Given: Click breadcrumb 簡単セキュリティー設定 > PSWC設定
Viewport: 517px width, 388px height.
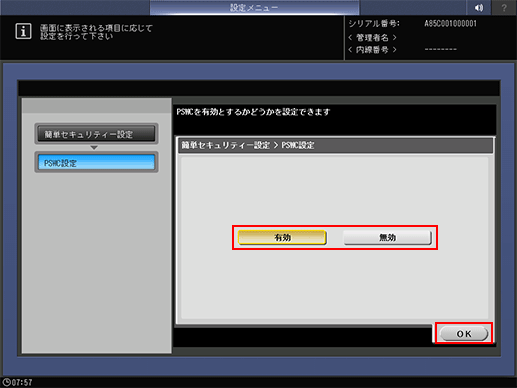Looking at the screenshot, I should tap(248, 145).
